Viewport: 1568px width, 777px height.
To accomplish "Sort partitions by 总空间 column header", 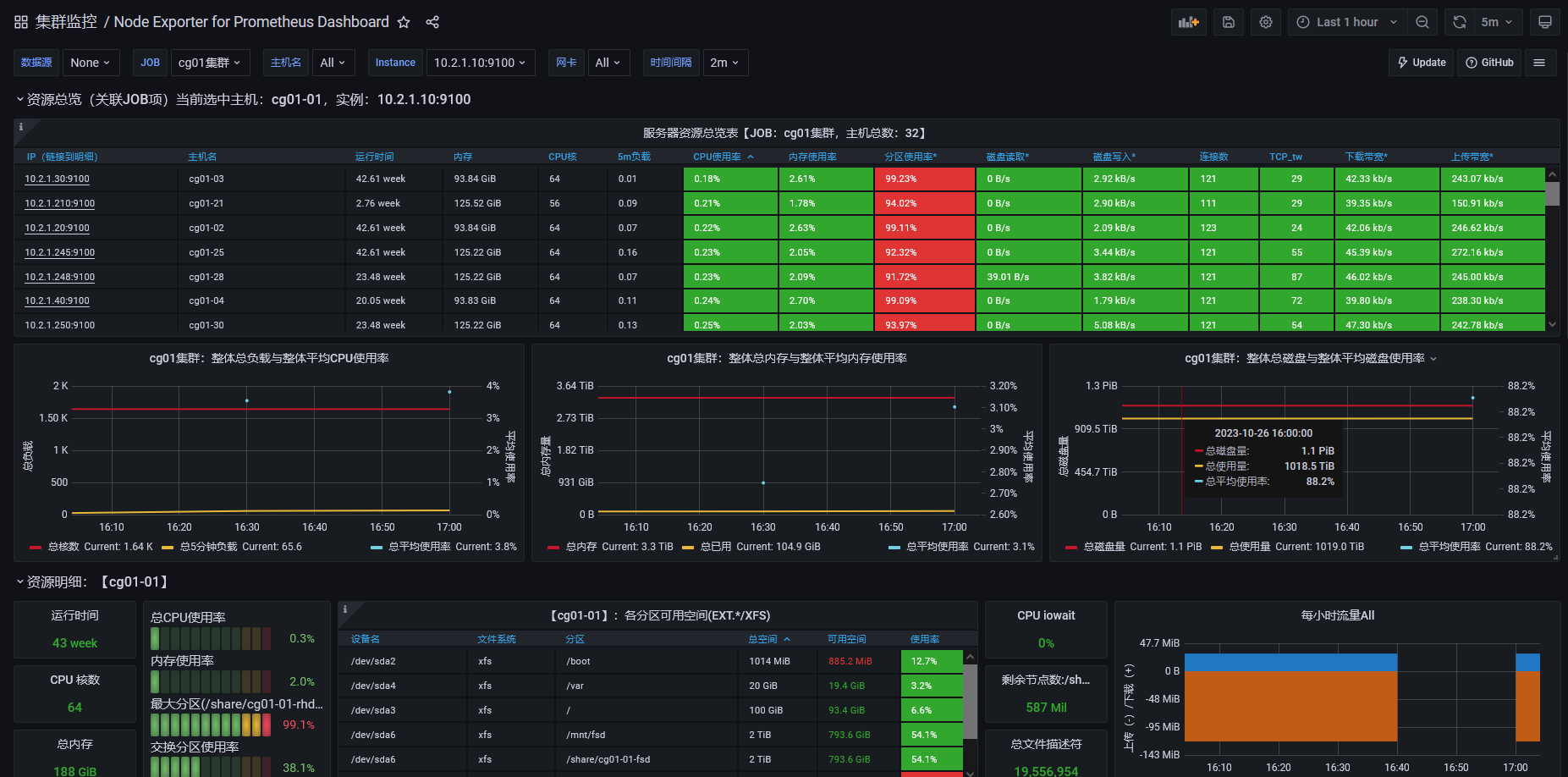I will tap(763, 639).
